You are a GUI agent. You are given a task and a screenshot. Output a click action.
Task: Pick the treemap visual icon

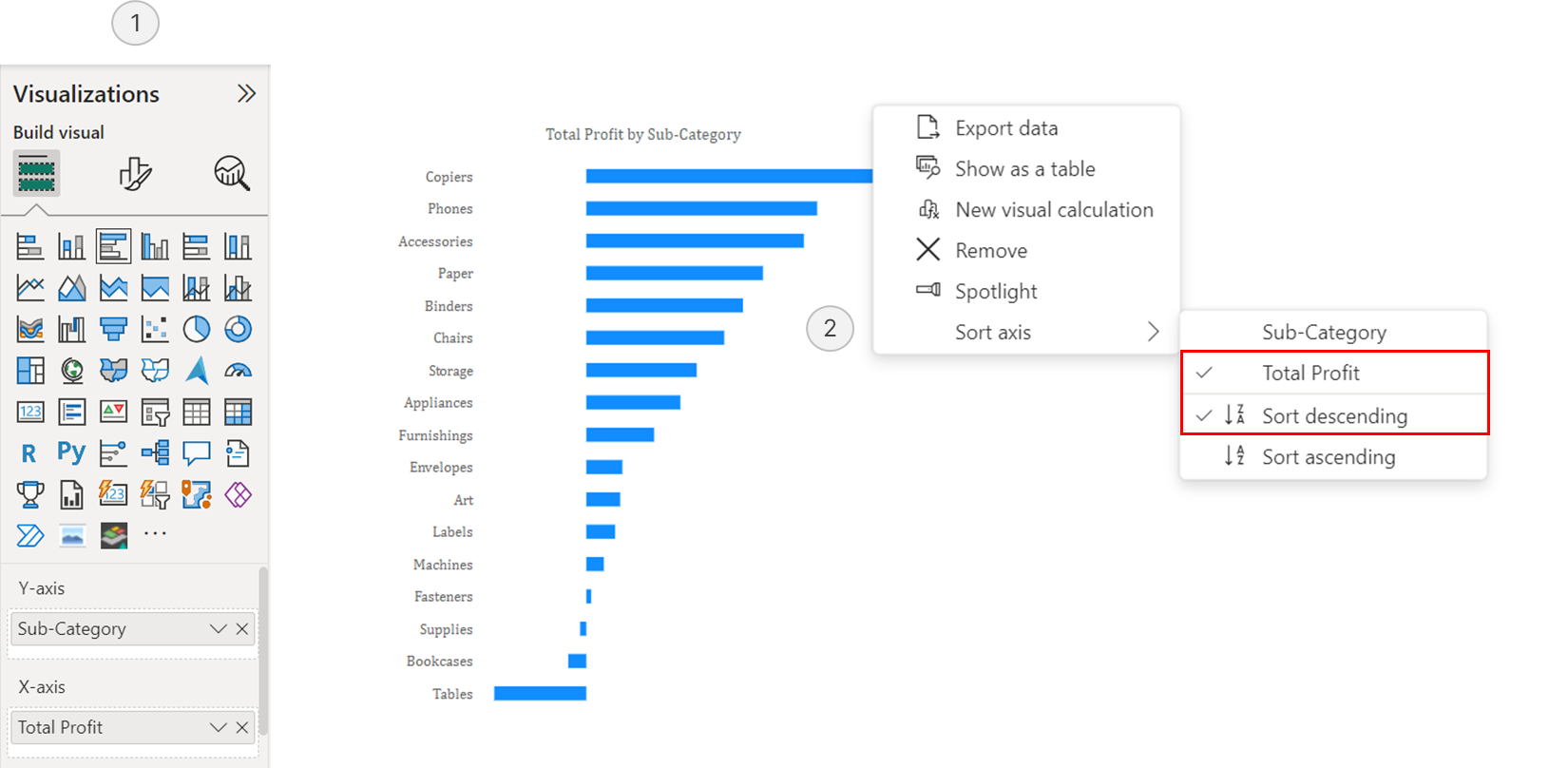(x=30, y=371)
